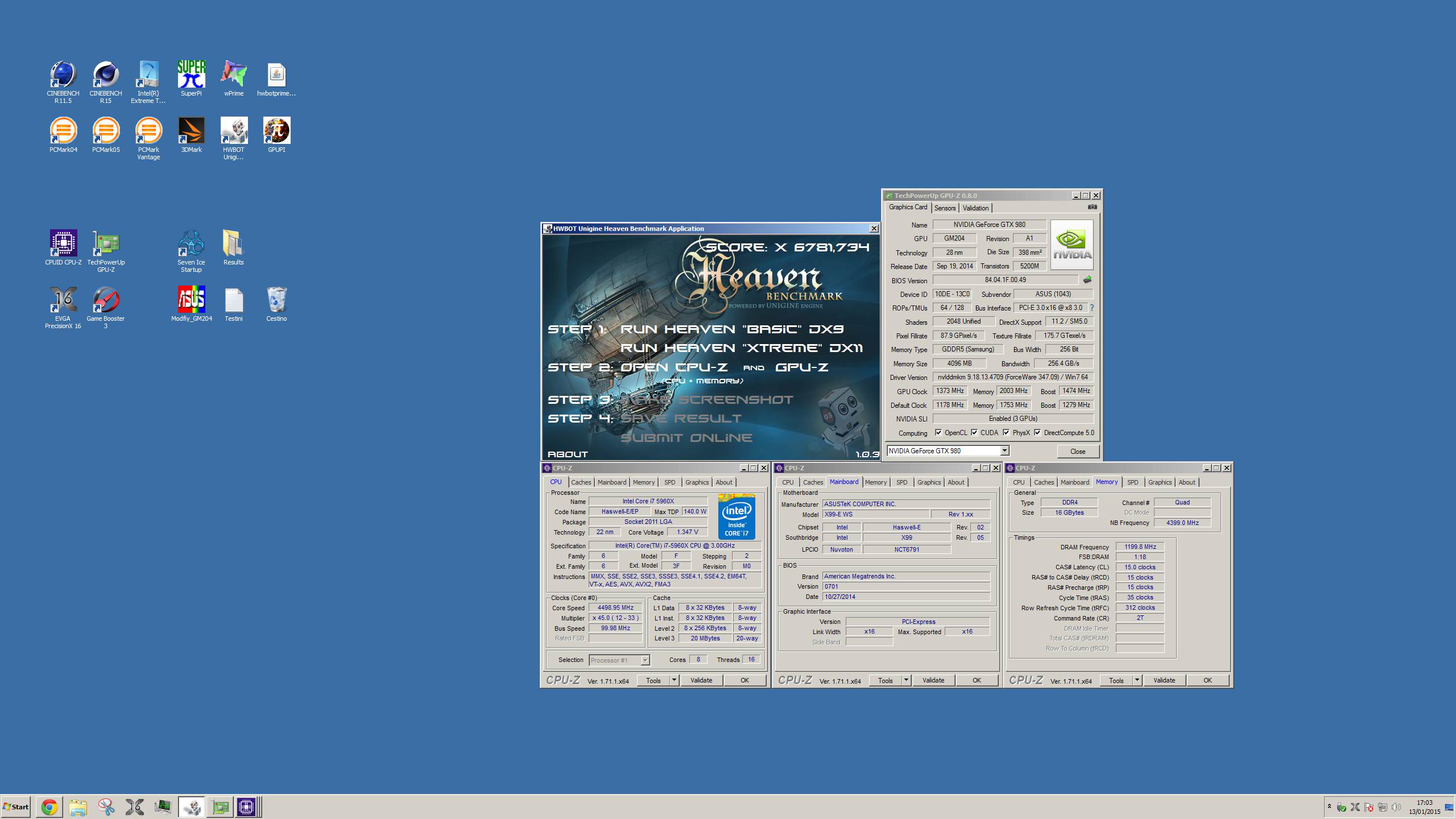Click OK in CPU-Z Mainboard window
This screenshot has width=1456, height=819.
(x=977, y=680)
